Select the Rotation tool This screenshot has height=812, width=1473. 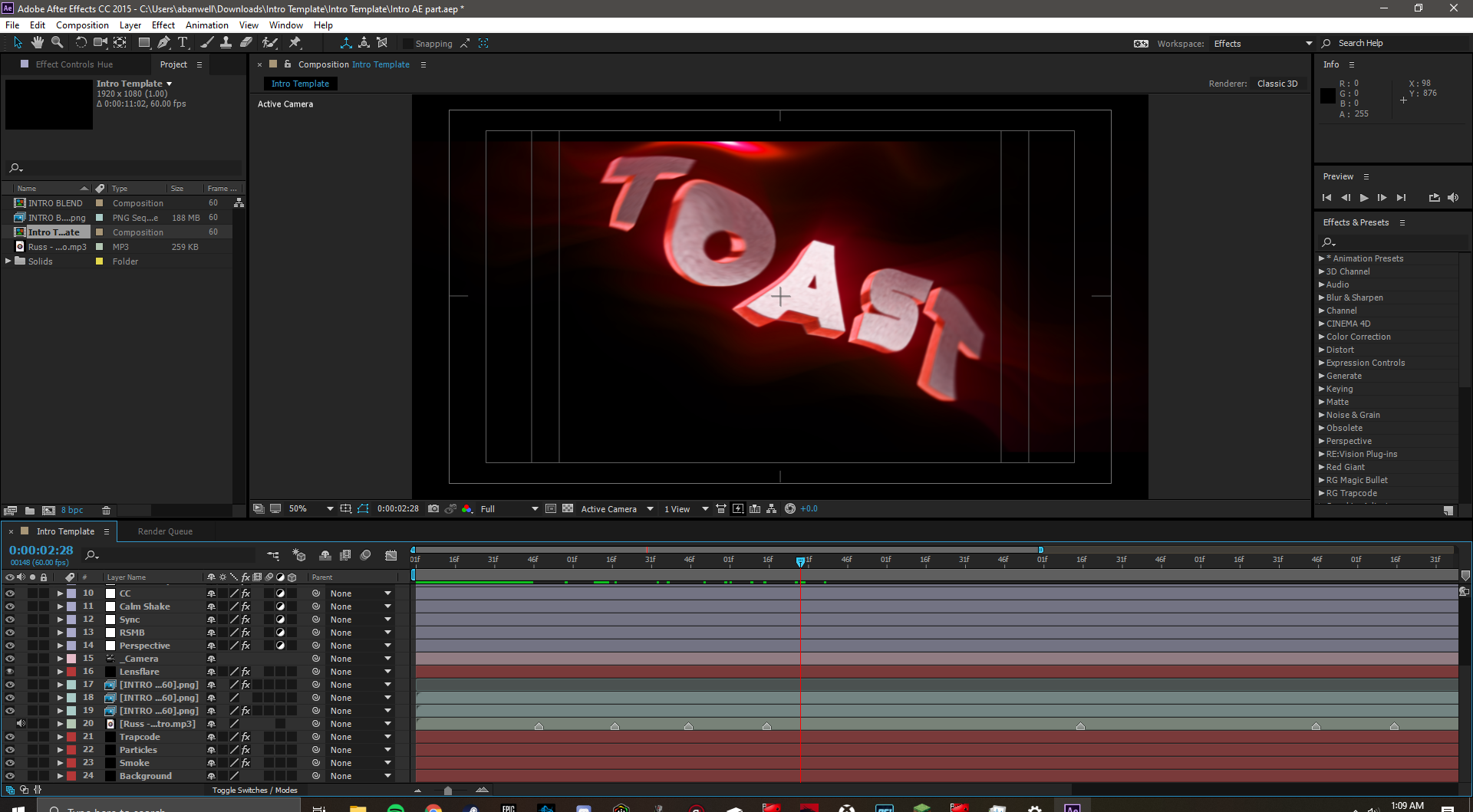pyautogui.click(x=81, y=43)
